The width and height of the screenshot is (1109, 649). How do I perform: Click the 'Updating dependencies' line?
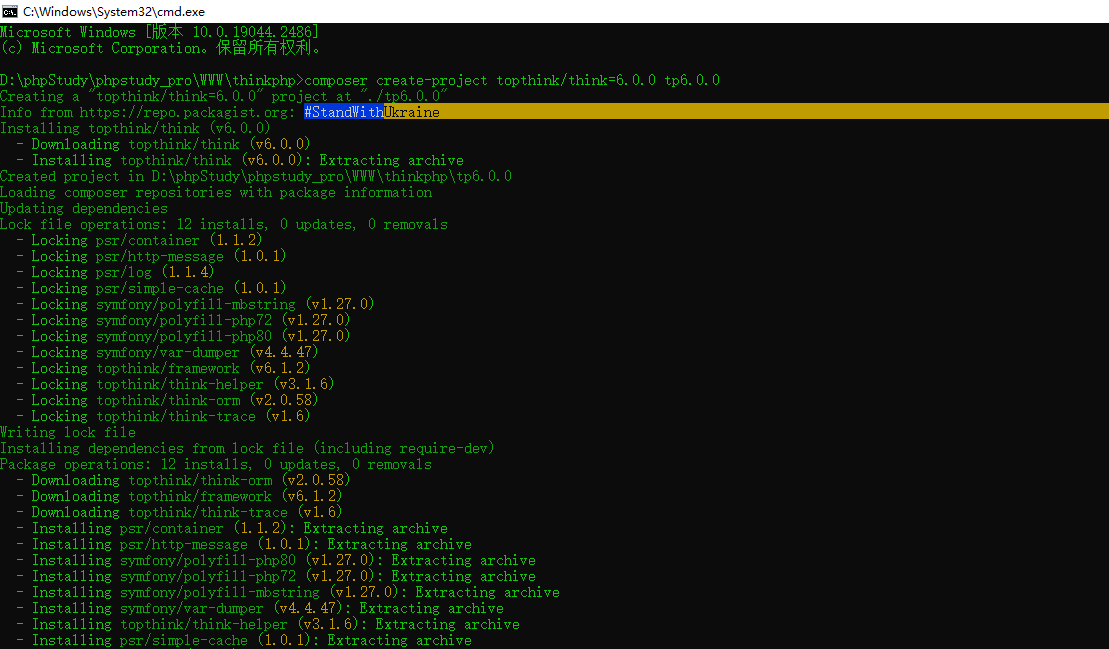click(83, 208)
